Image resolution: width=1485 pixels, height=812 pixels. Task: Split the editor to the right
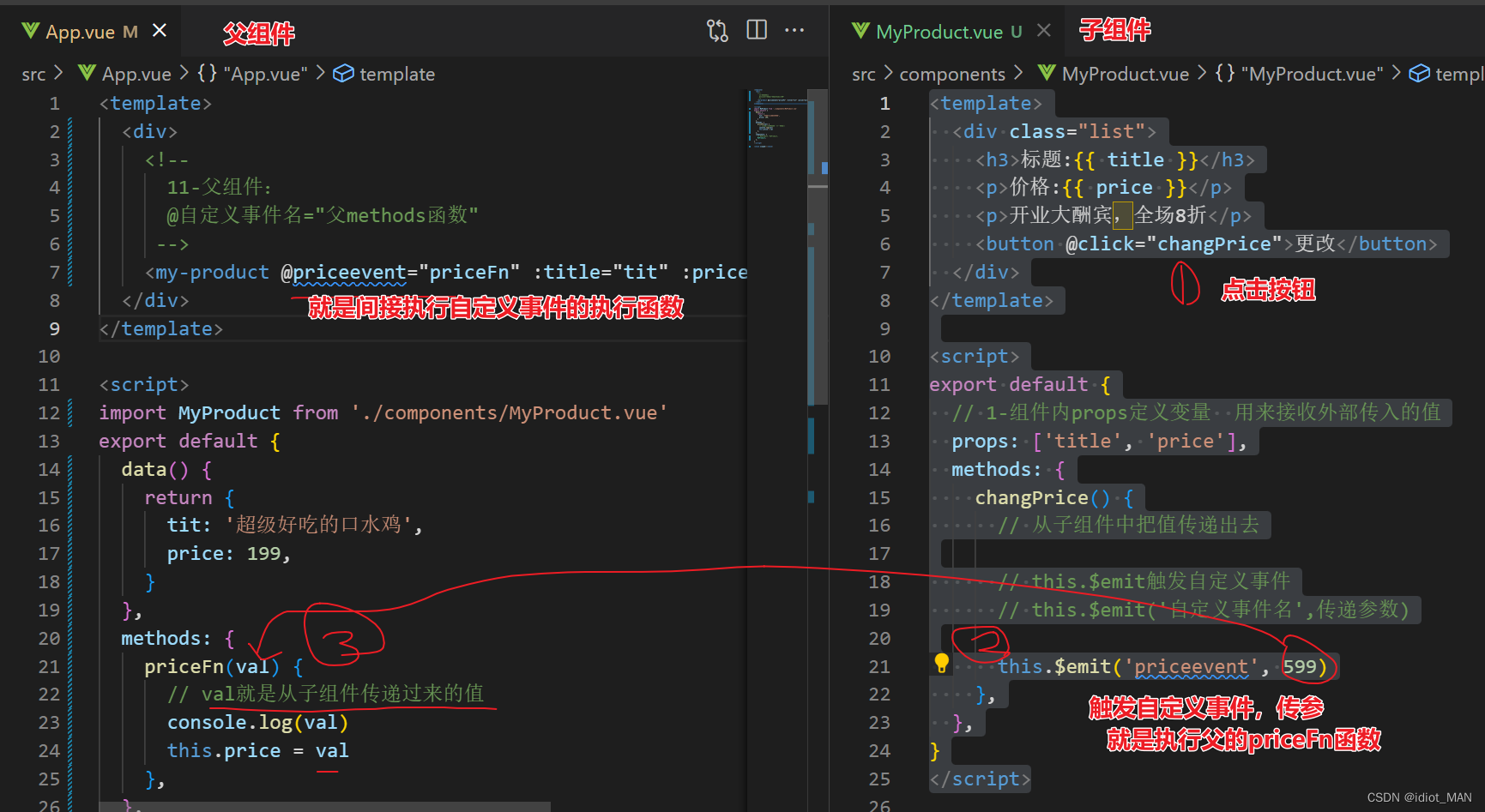click(x=757, y=31)
